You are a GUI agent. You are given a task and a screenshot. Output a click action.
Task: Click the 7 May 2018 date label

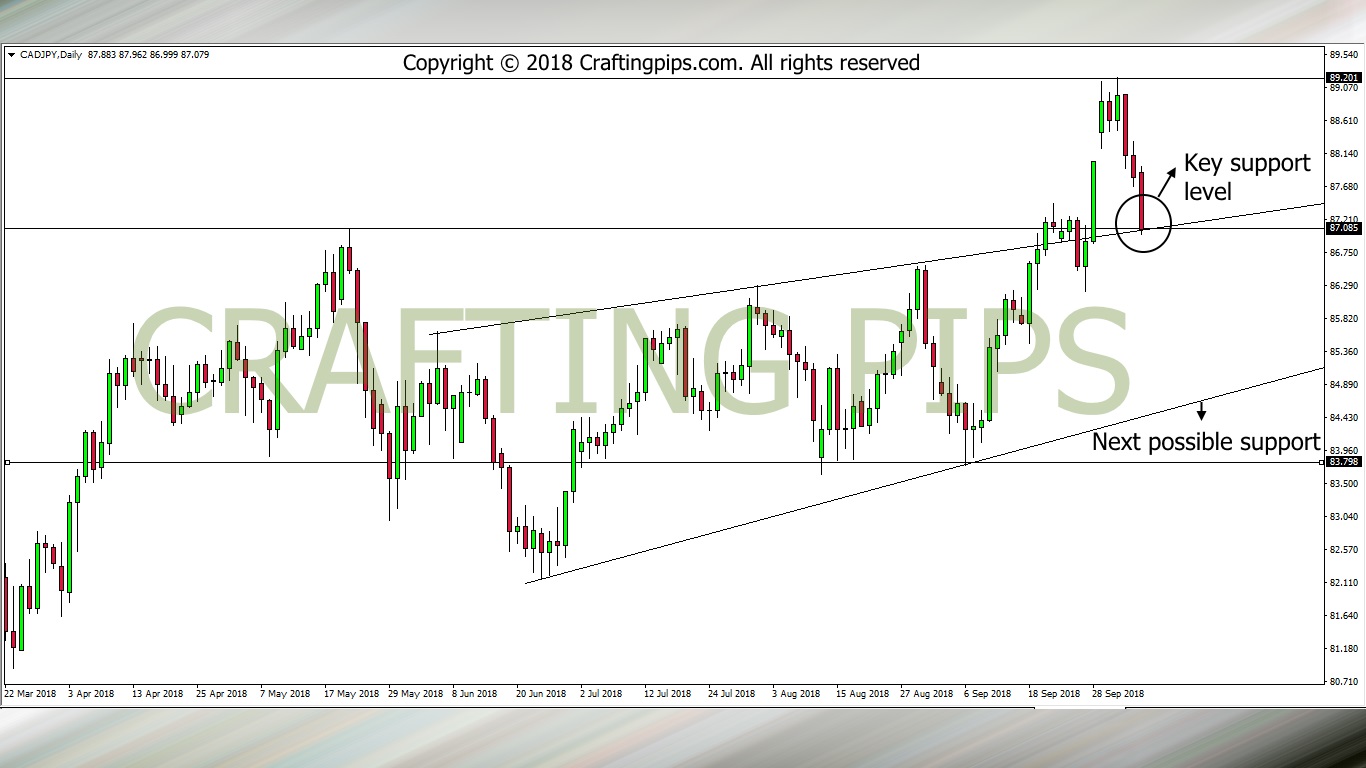[x=286, y=693]
